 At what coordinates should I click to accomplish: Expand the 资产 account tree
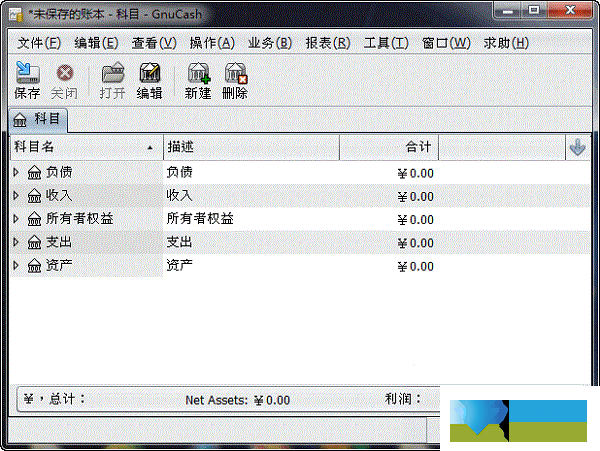click(x=16, y=265)
